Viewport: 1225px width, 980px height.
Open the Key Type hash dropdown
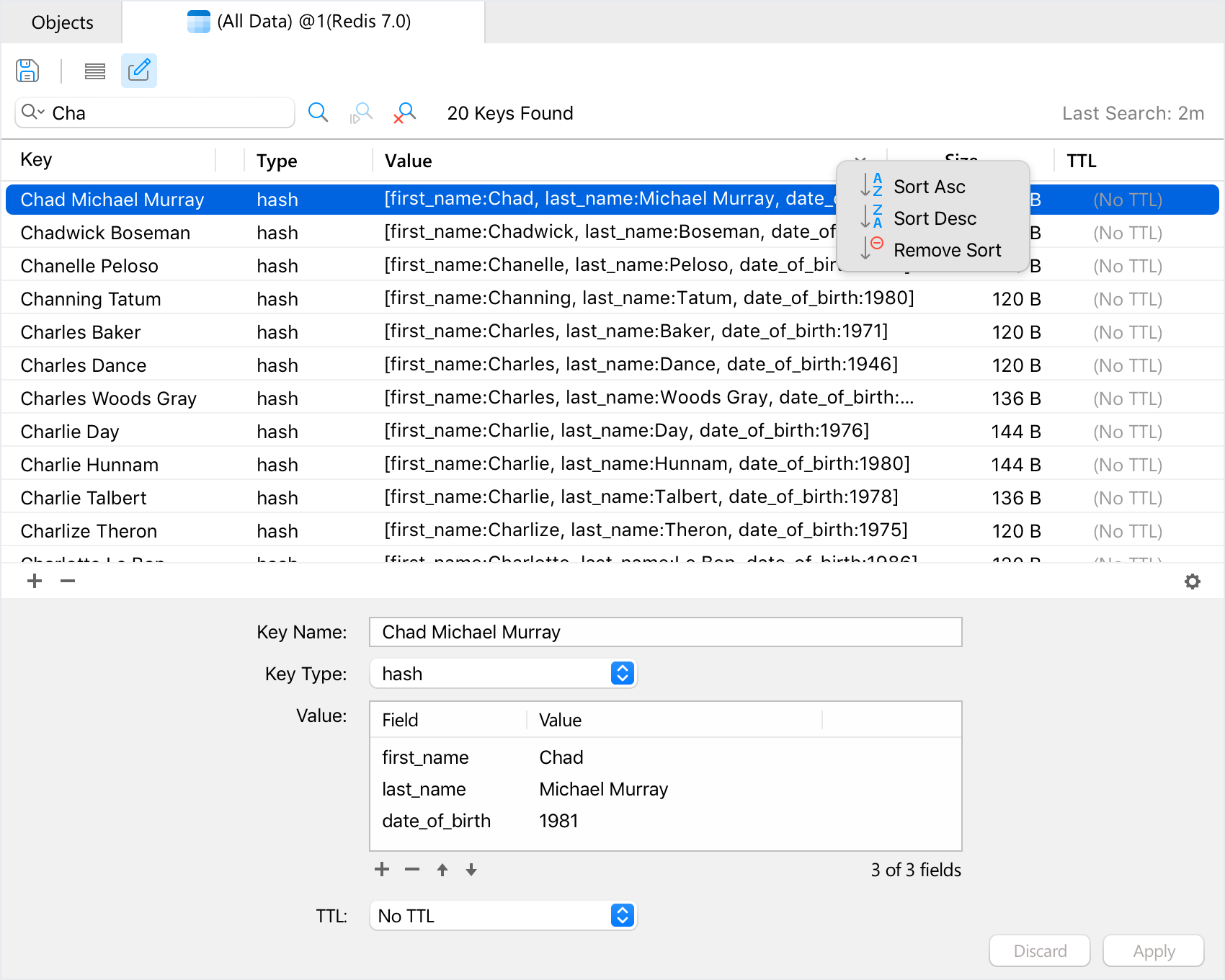click(x=503, y=674)
